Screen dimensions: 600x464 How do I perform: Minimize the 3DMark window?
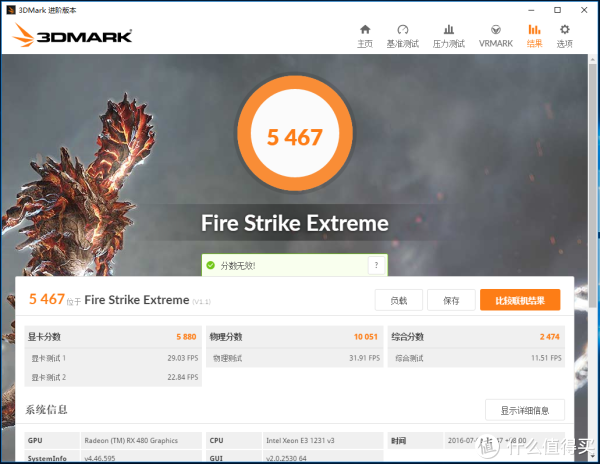[531, 10]
